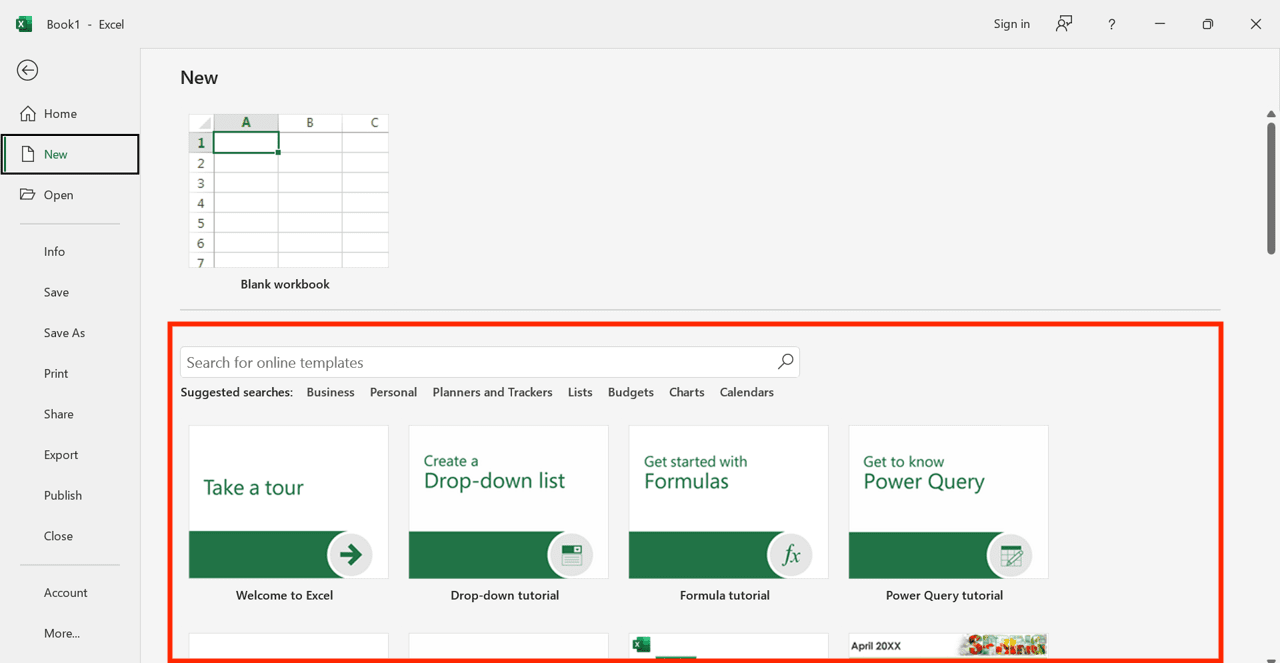
Task: Click the Welcome to Excel label
Action: (x=285, y=595)
